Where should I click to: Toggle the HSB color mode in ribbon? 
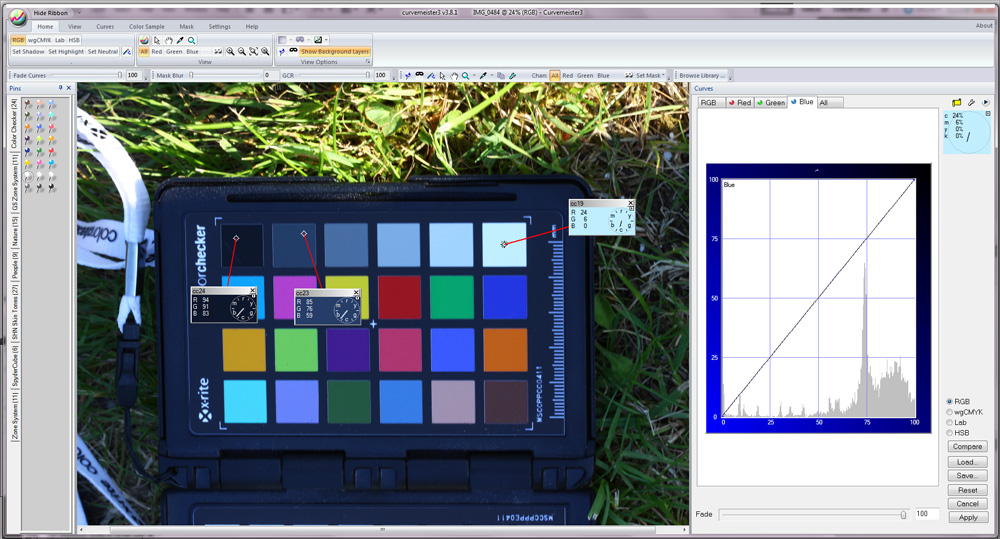coord(74,40)
